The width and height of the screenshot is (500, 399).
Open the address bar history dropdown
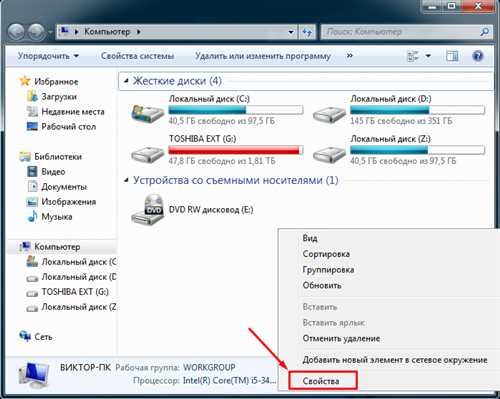coord(291,32)
